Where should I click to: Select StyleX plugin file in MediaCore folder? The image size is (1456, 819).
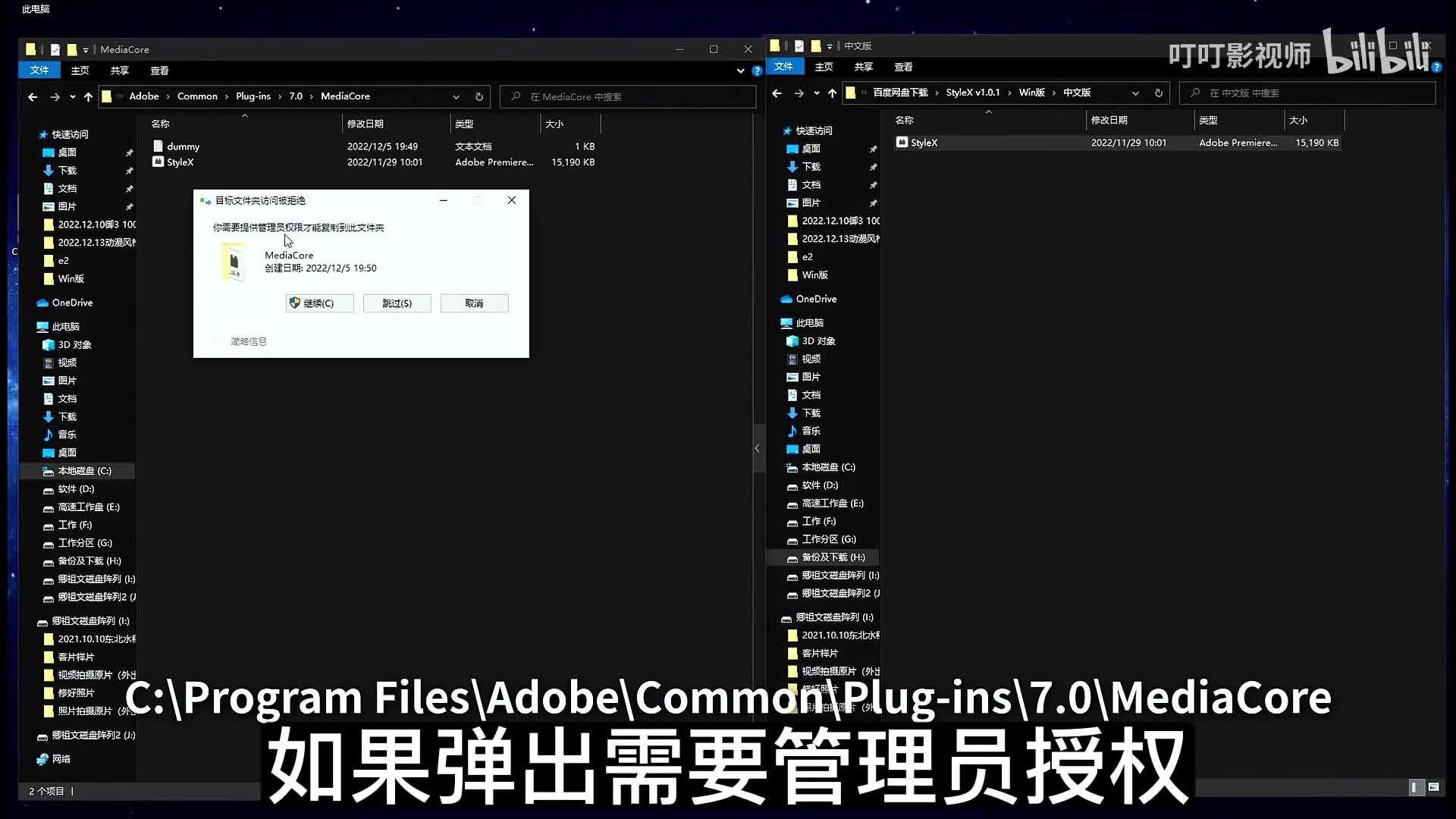coord(180,162)
